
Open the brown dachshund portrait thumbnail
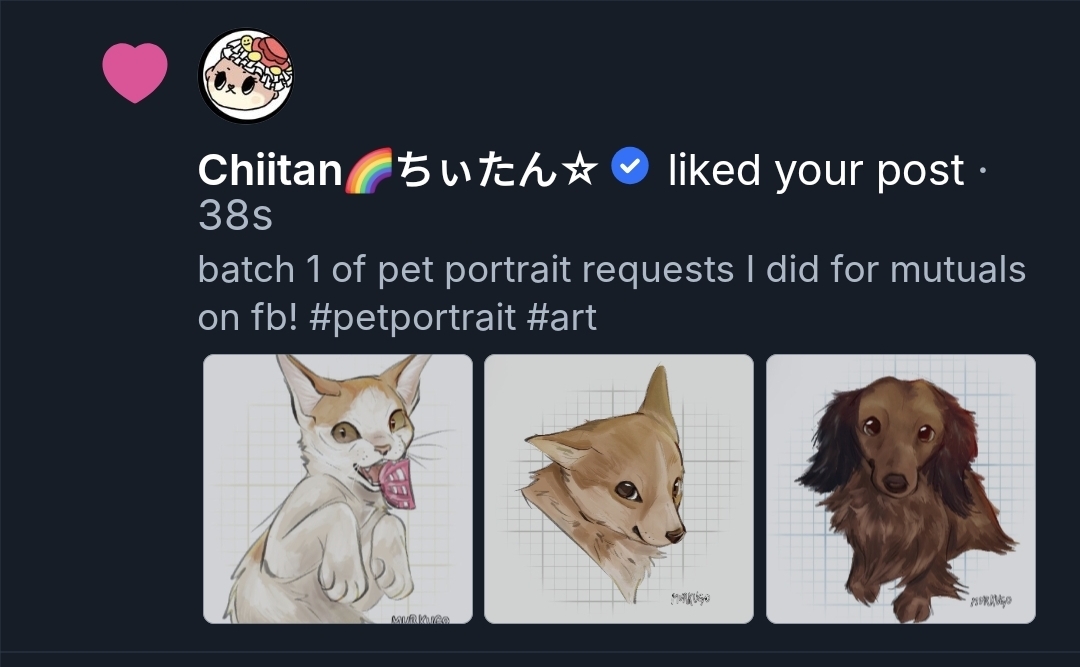(901, 489)
